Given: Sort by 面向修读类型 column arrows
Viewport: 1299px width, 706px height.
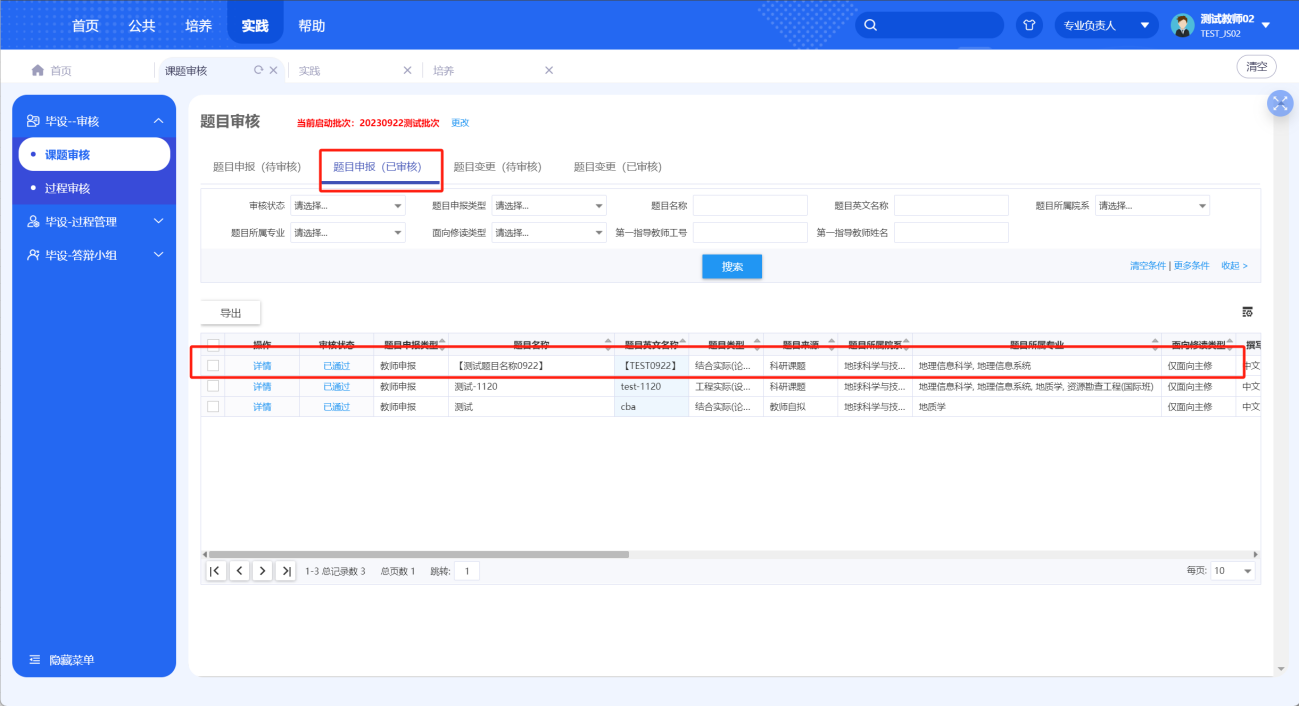Looking at the screenshot, I should (1229, 344).
